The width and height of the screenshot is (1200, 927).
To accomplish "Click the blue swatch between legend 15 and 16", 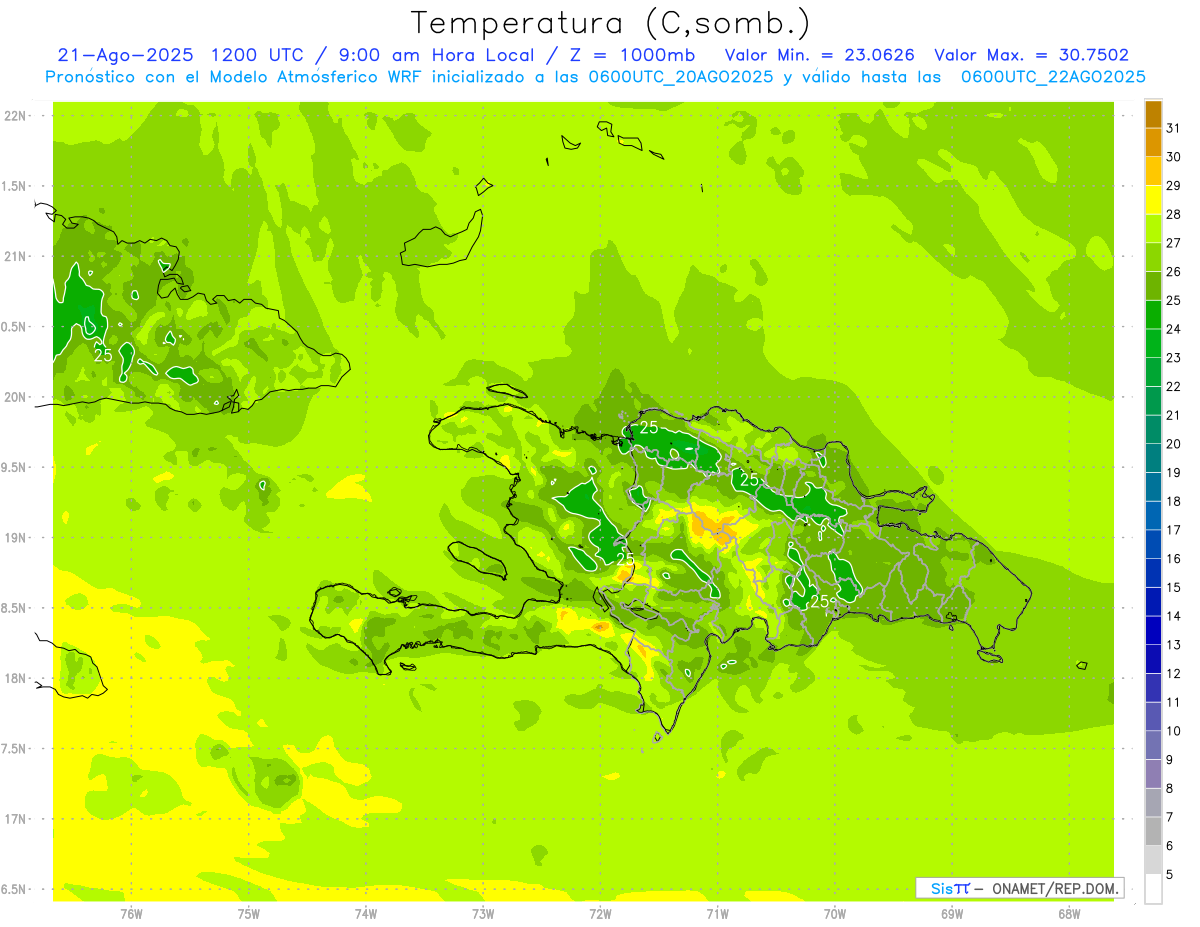I will [x=1153, y=573].
